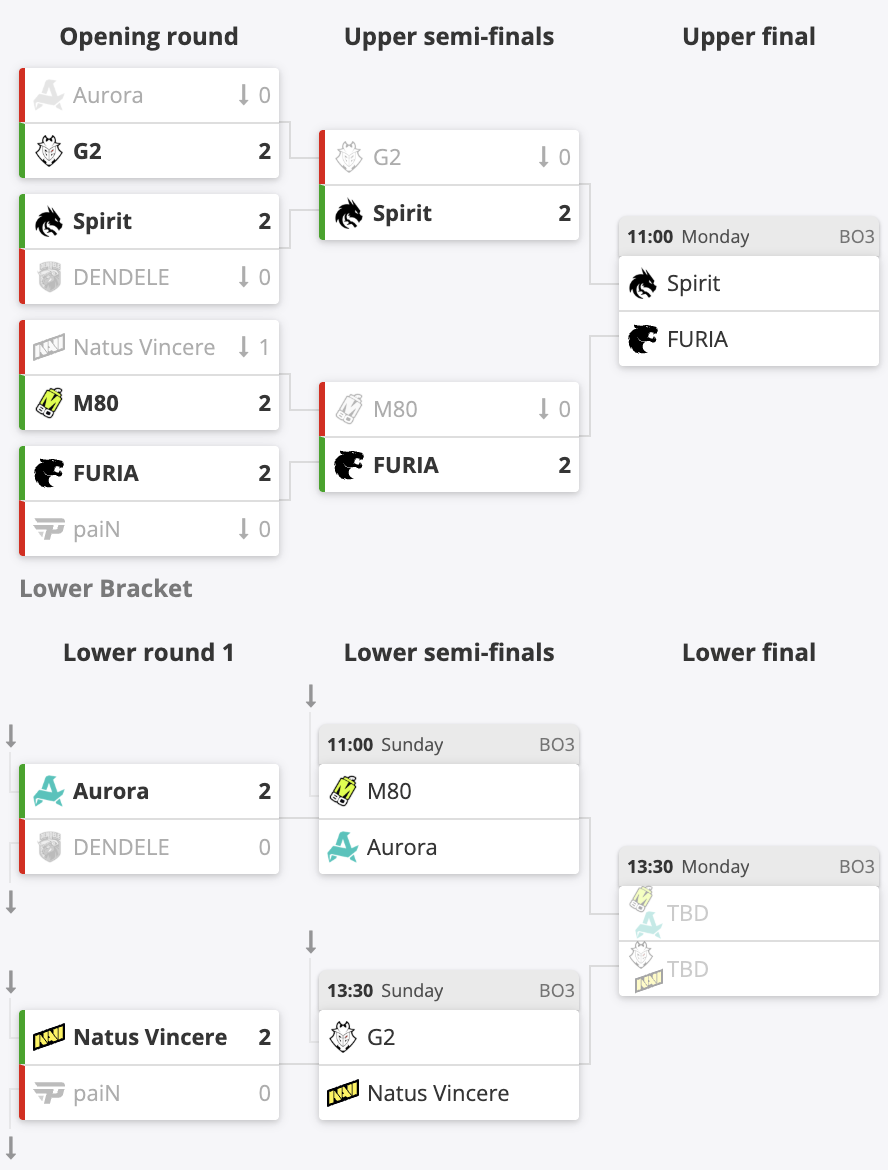Click the M80 winner row in Opening round

click(x=149, y=403)
